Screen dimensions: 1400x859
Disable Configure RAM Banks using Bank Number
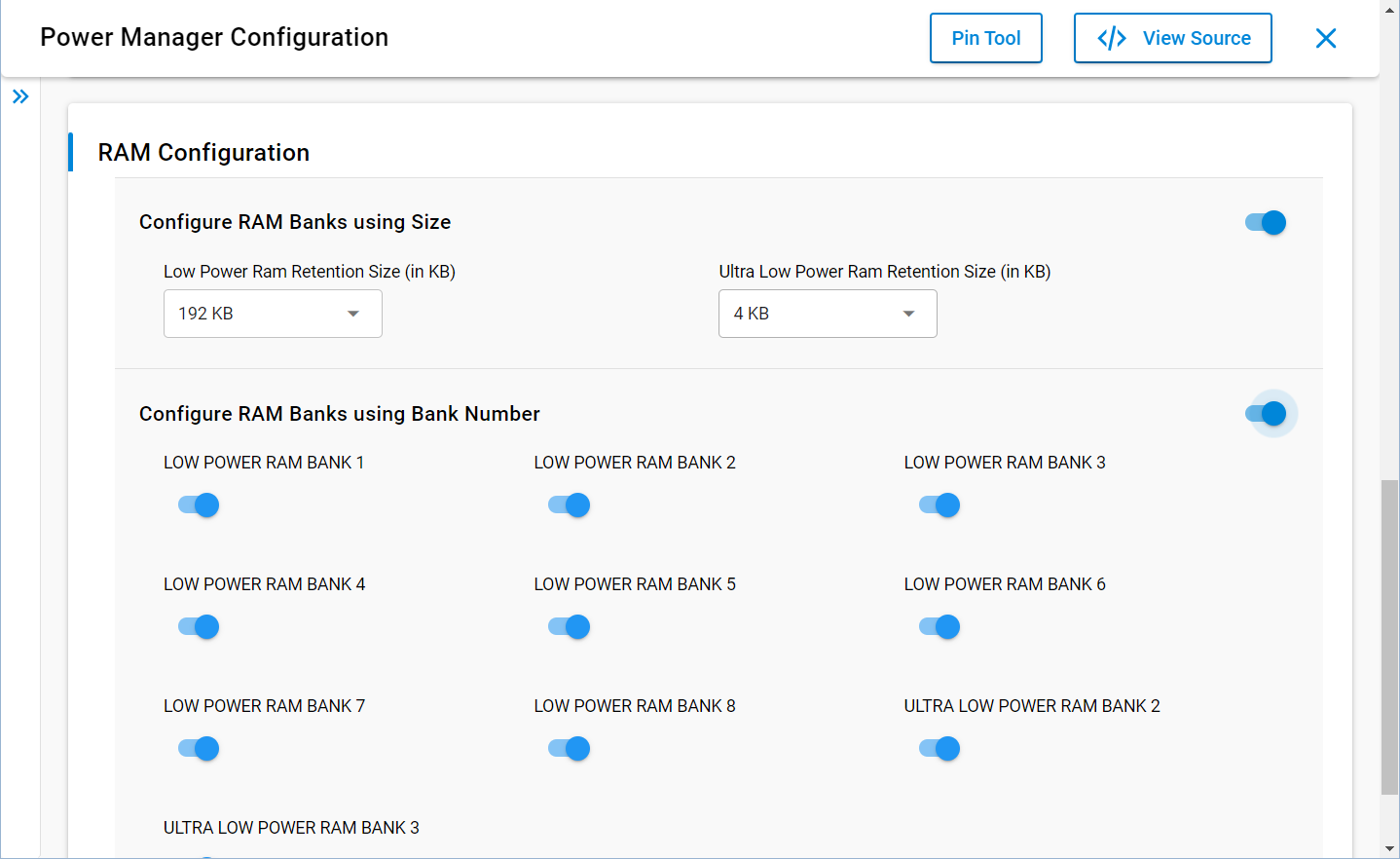pyautogui.click(x=1270, y=413)
